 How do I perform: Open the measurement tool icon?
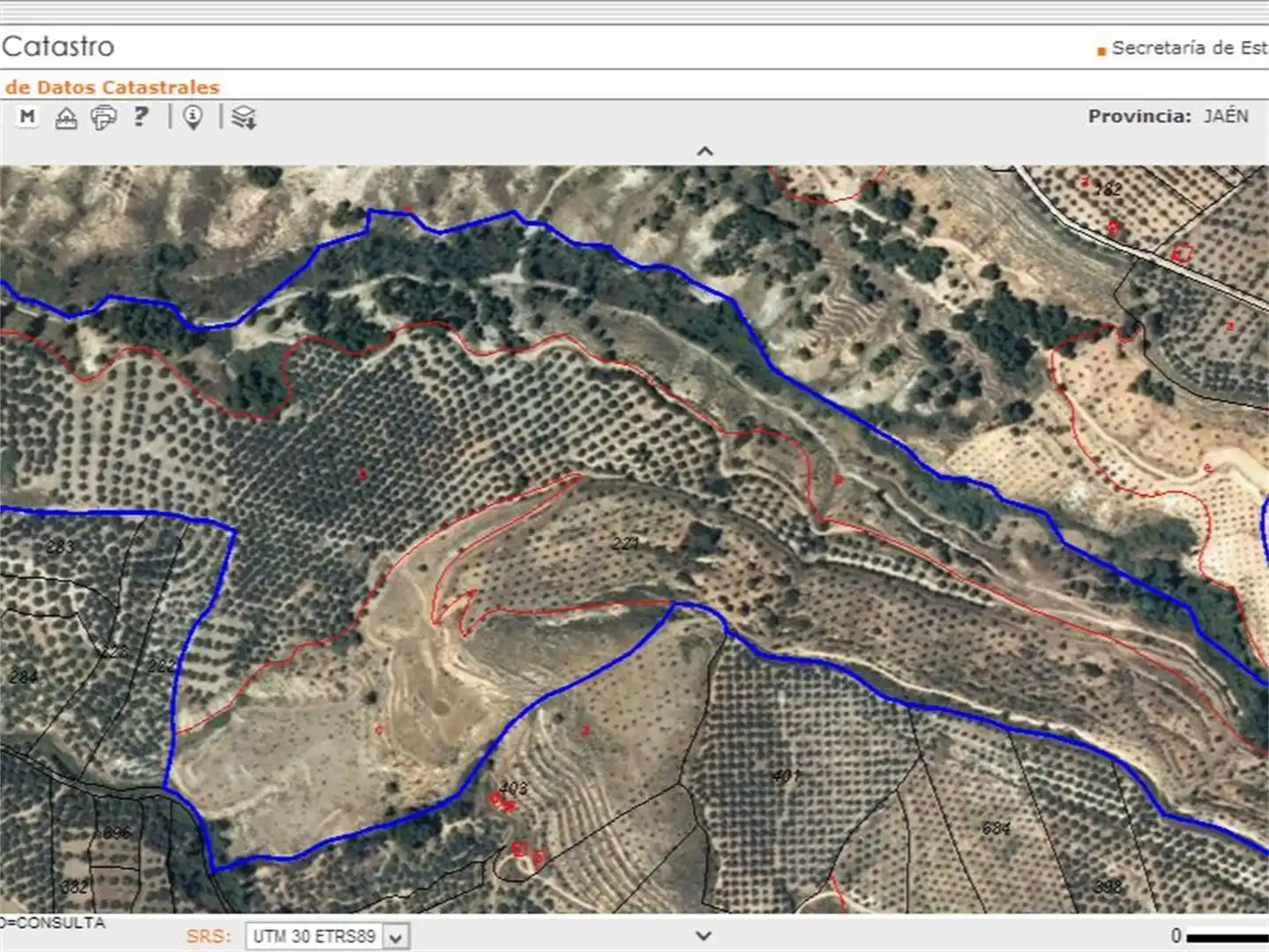[x=66, y=117]
